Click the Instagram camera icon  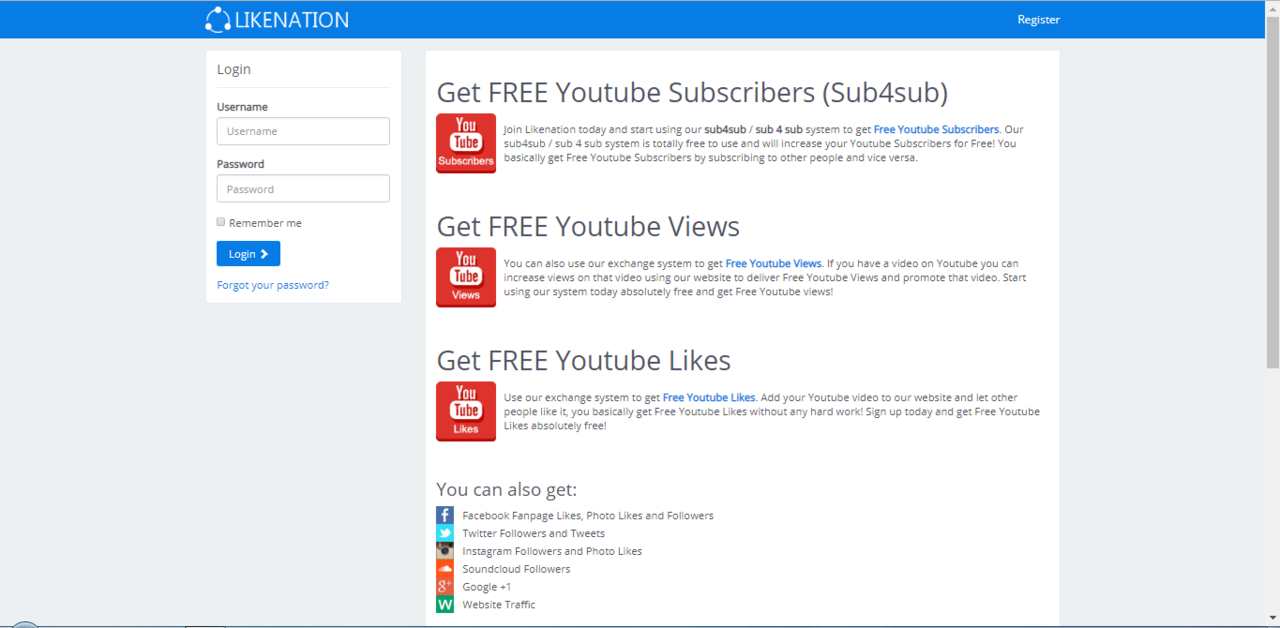[445, 551]
